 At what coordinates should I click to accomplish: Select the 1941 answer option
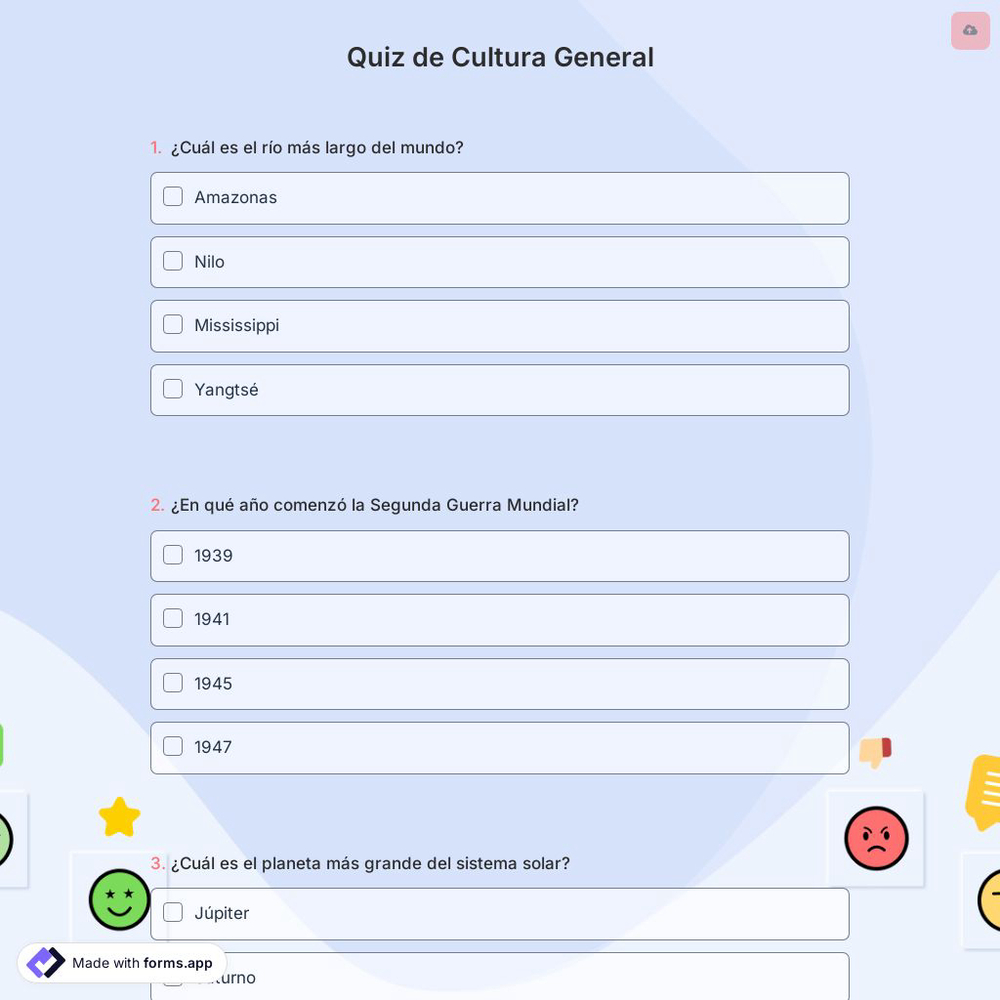[x=500, y=620]
